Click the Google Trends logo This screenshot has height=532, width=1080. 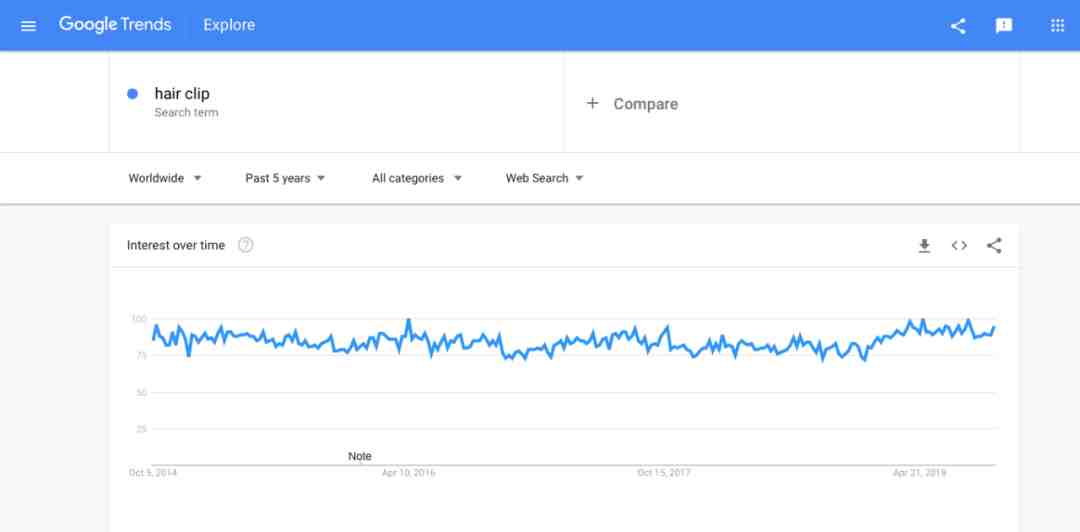pyautogui.click(x=115, y=25)
